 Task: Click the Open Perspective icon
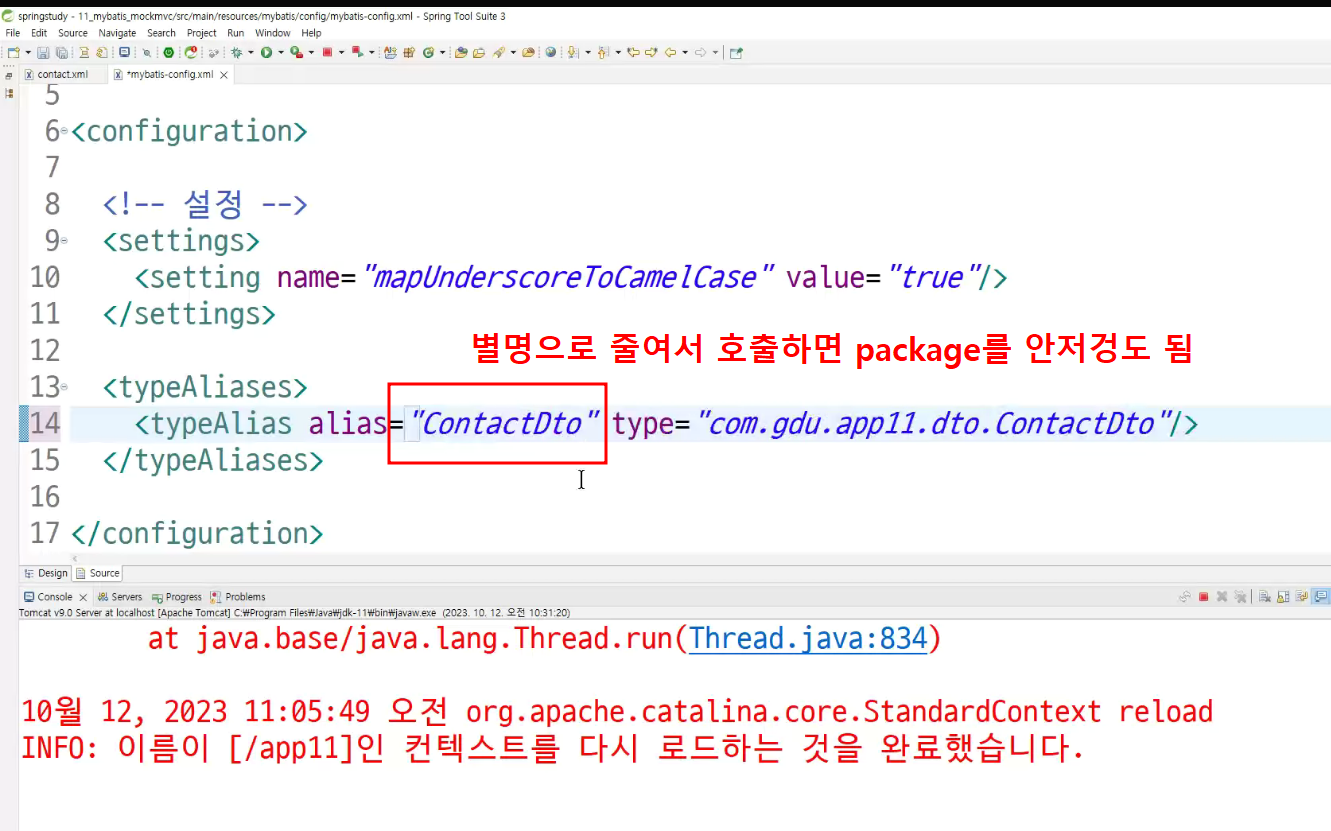point(737,52)
